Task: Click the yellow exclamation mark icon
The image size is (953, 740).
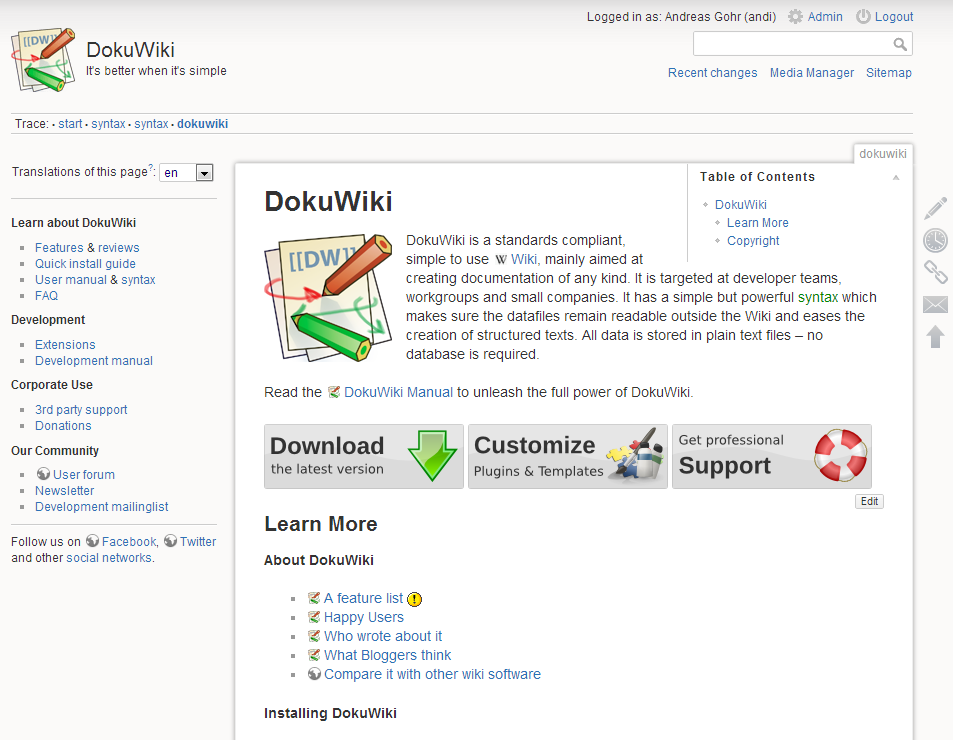Action: [415, 599]
